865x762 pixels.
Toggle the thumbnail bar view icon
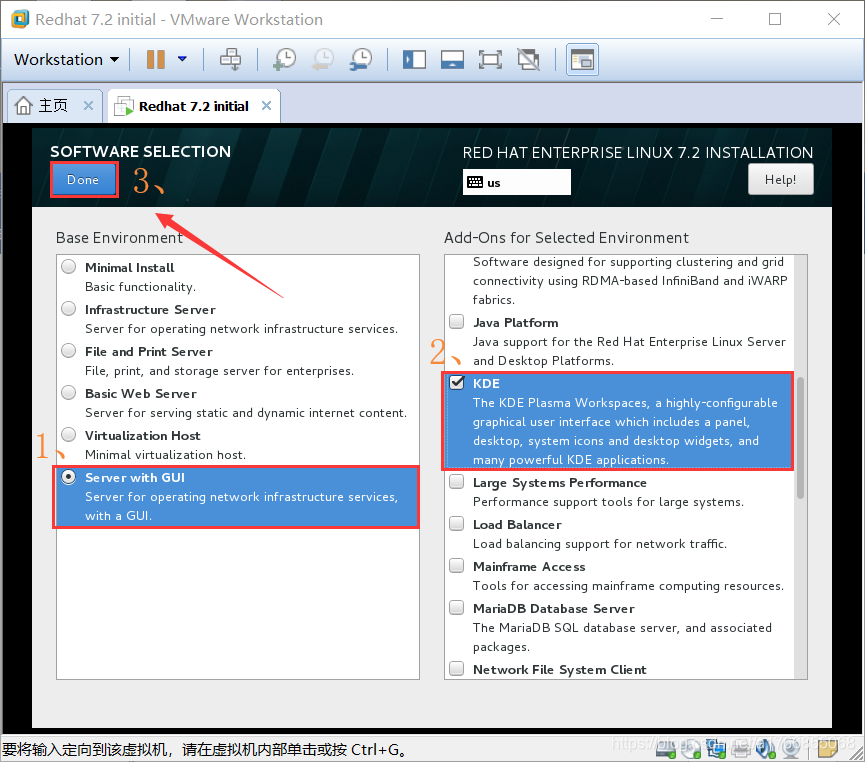coord(452,59)
